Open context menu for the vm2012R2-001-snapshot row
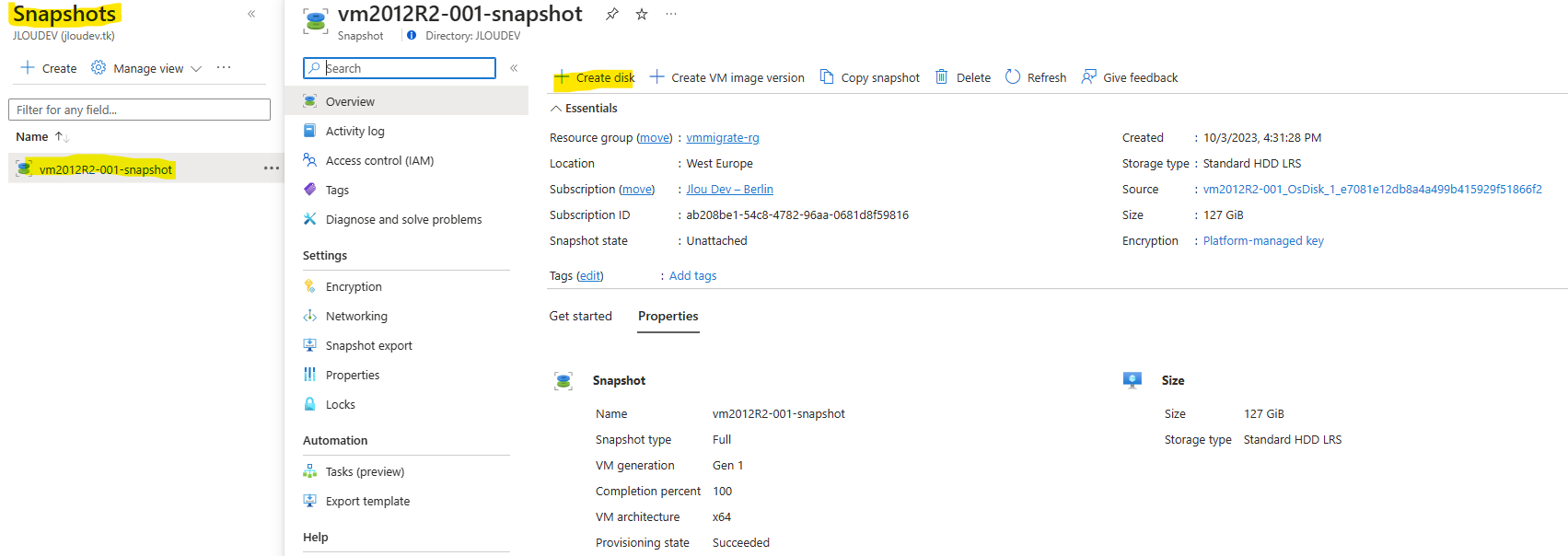 tap(272, 168)
